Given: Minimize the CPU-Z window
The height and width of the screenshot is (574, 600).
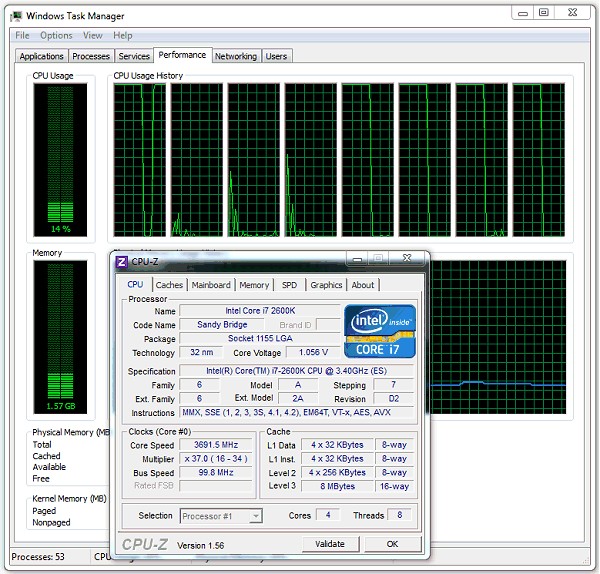Looking at the screenshot, I should [x=357, y=259].
